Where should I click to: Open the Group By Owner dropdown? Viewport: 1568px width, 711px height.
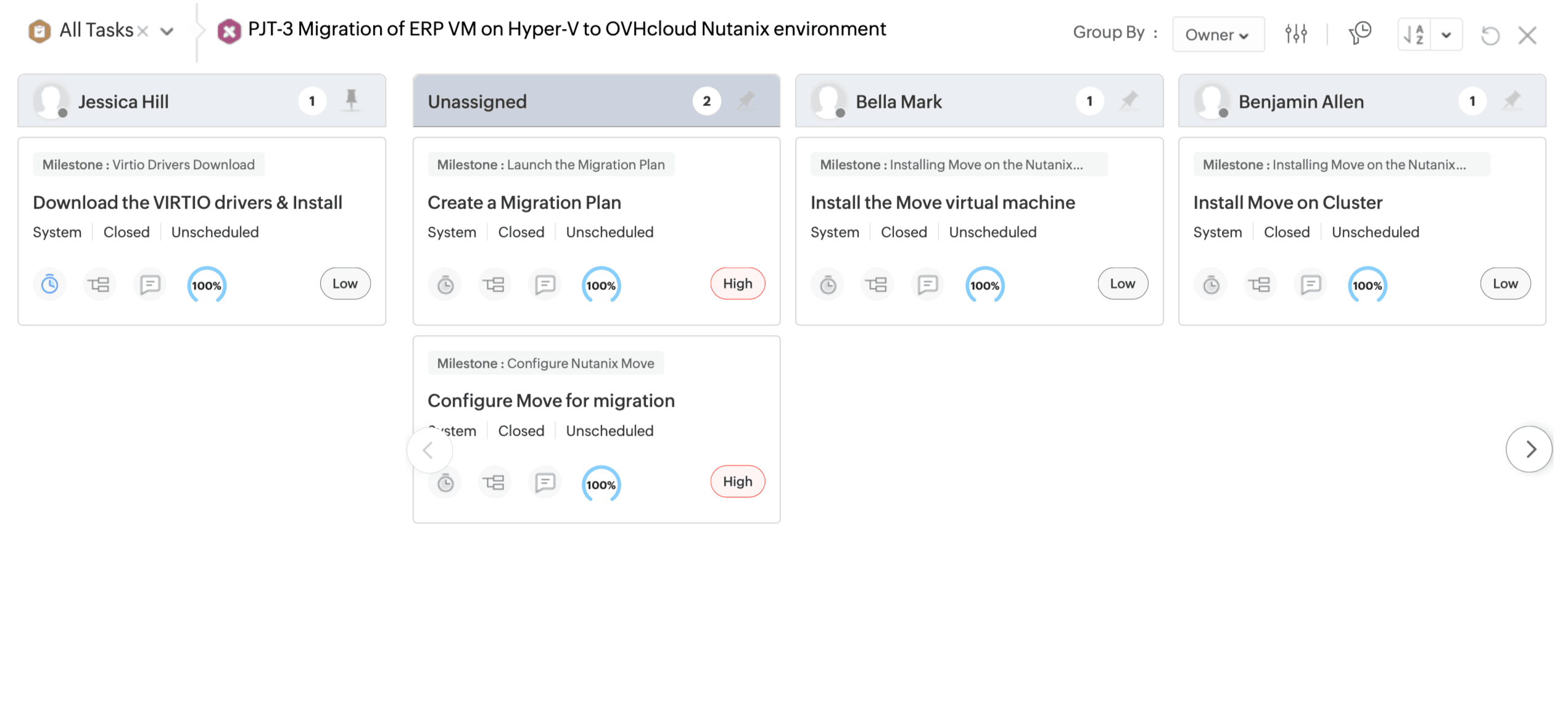tap(1217, 35)
